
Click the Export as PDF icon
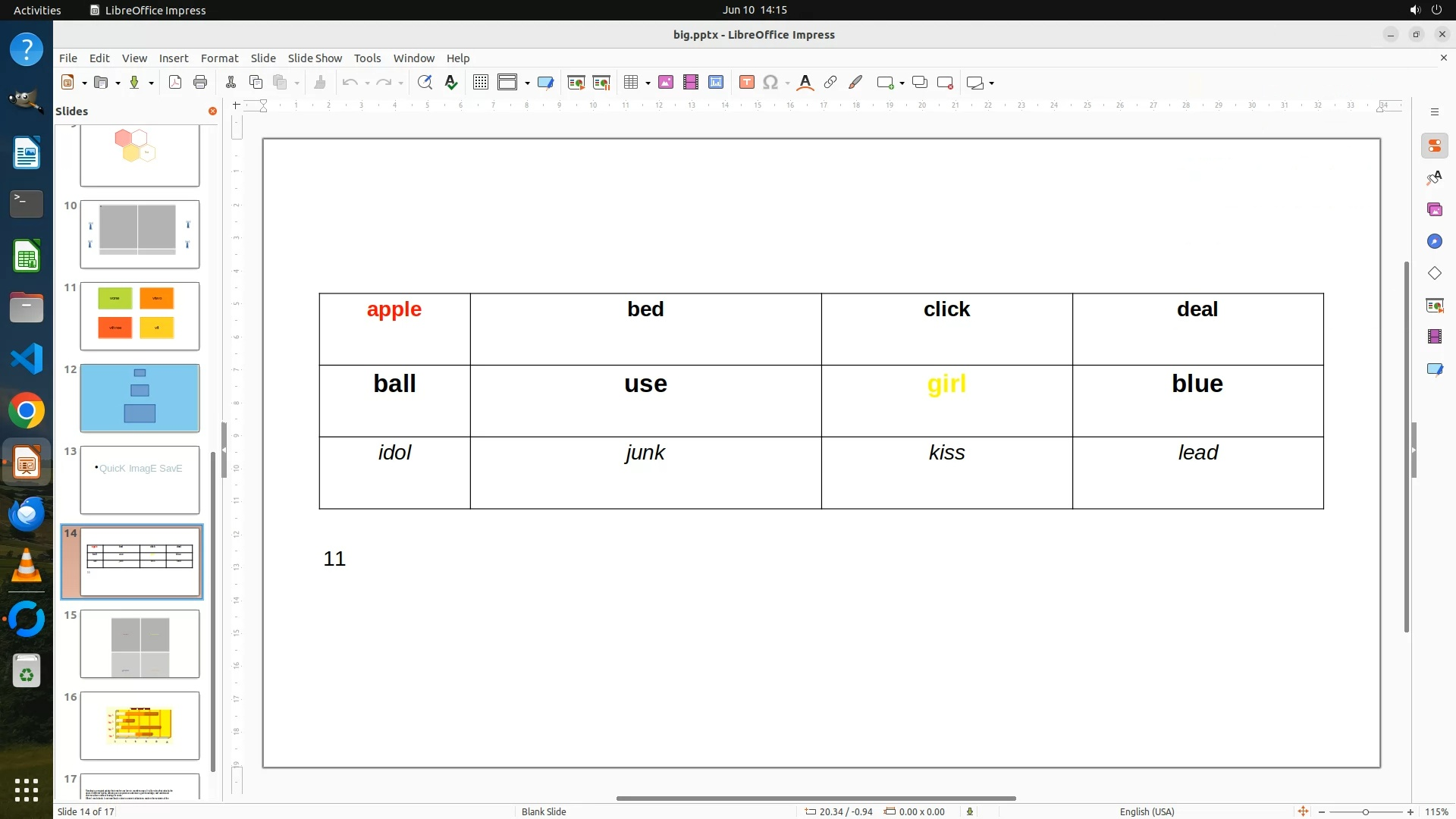pyautogui.click(x=175, y=83)
